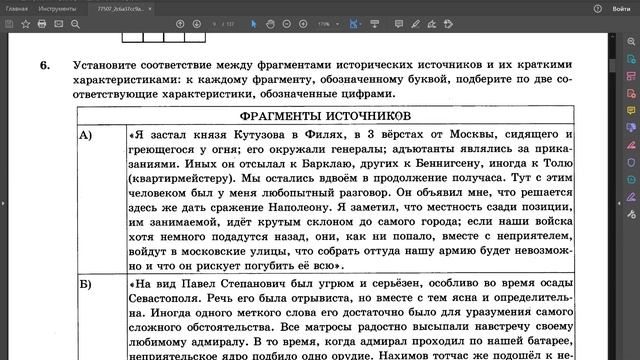The width and height of the screenshot is (640, 360).
Task: Click the Войти sign-in button
Action: point(621,9)
